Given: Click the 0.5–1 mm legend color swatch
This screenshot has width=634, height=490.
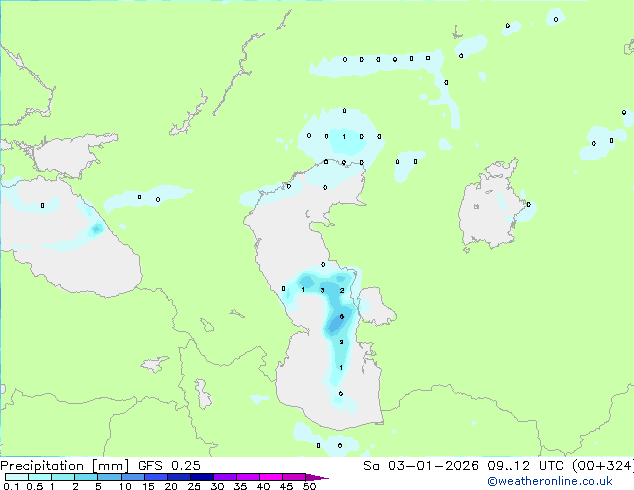Looking at the screenshot, I should (40, 477).
